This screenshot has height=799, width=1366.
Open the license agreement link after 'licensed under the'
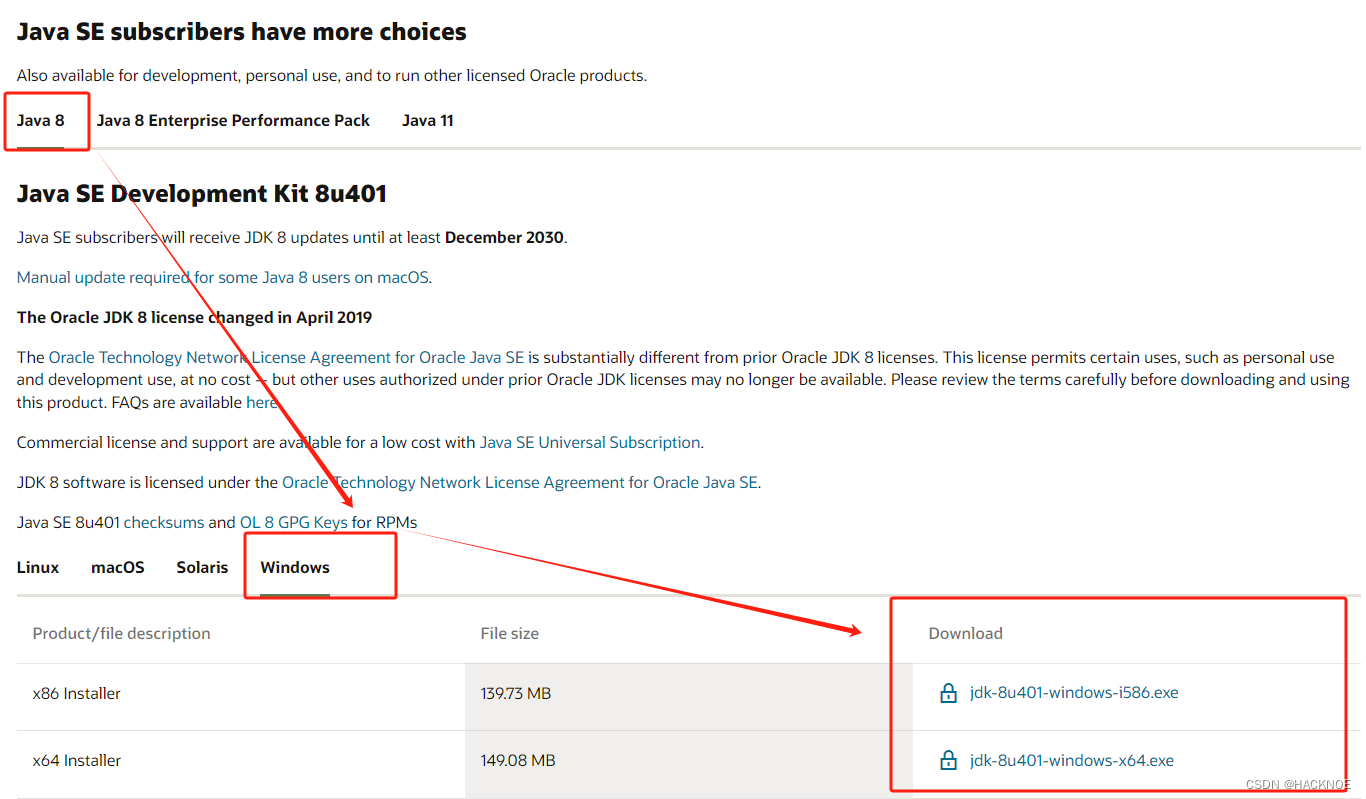[520, 482]
